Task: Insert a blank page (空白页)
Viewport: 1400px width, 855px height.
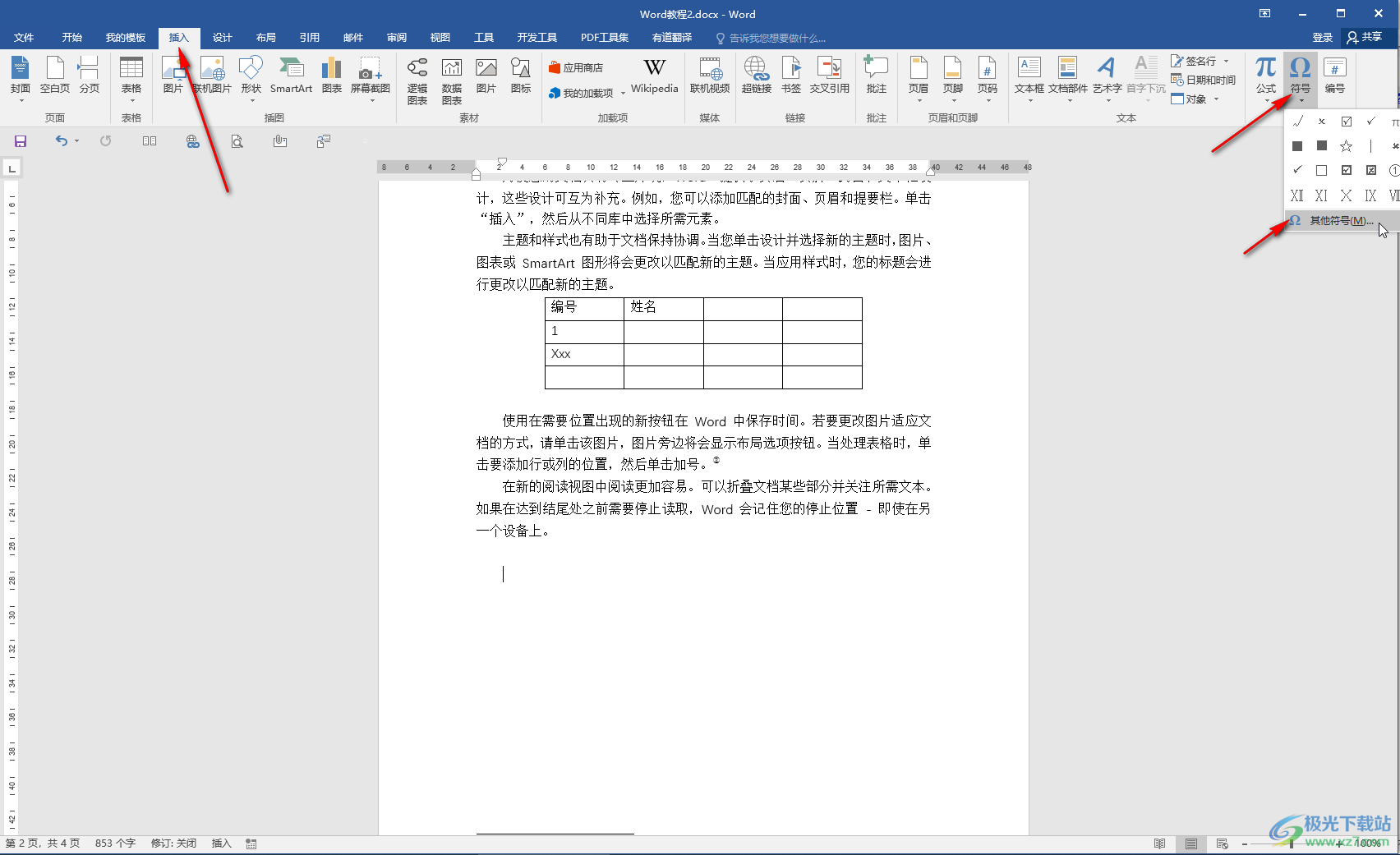Action: click(x=55, y=76)
